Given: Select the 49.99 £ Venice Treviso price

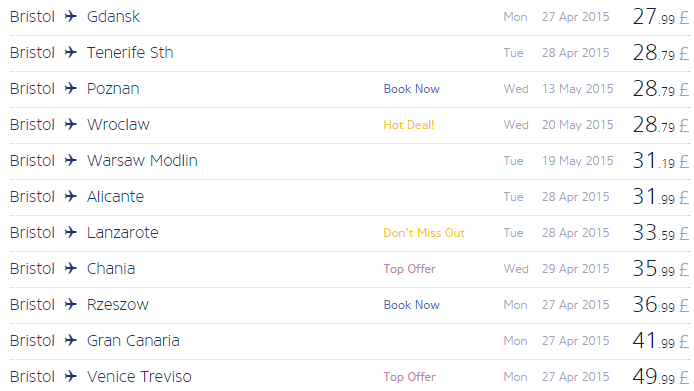Looking at the screenshot, I should (x=661, y=377).
